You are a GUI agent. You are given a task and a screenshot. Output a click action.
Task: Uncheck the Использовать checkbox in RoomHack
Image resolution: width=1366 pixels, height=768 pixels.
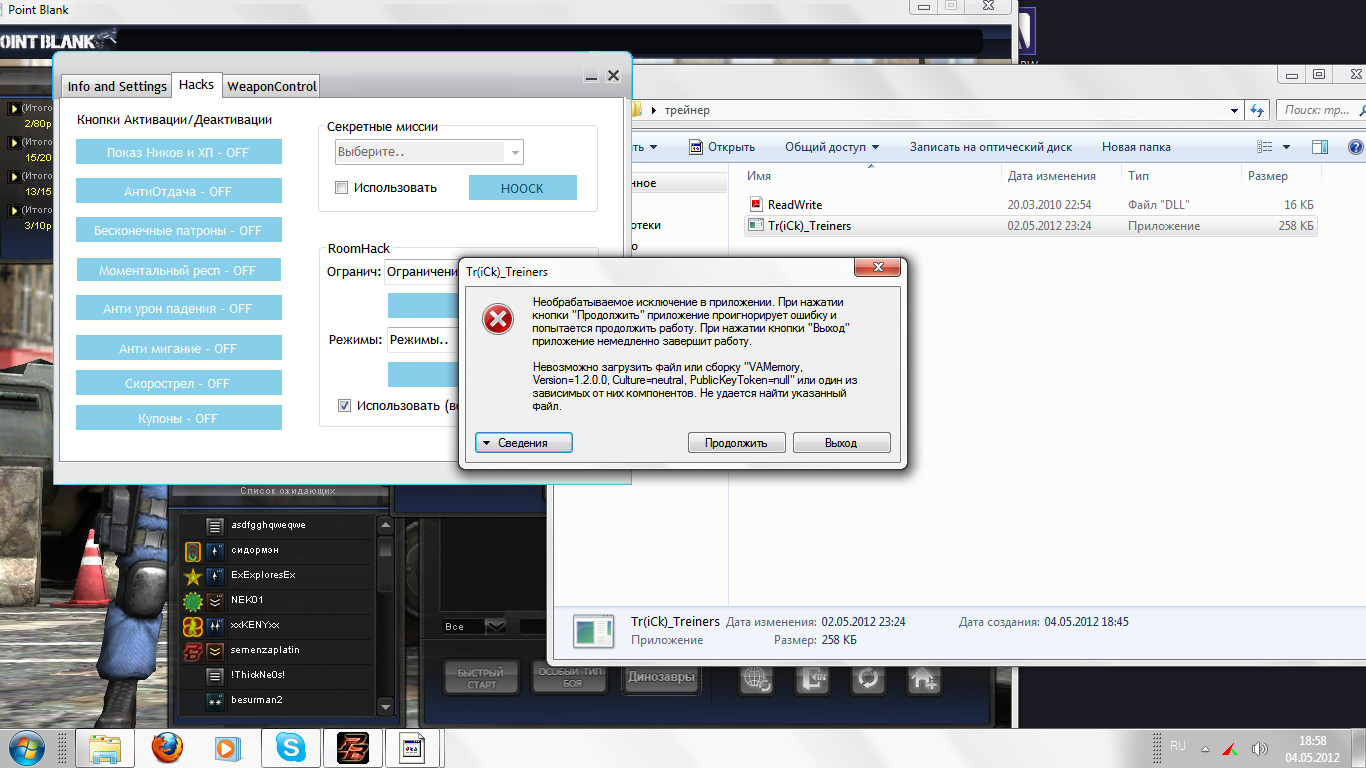click(344, 406)
